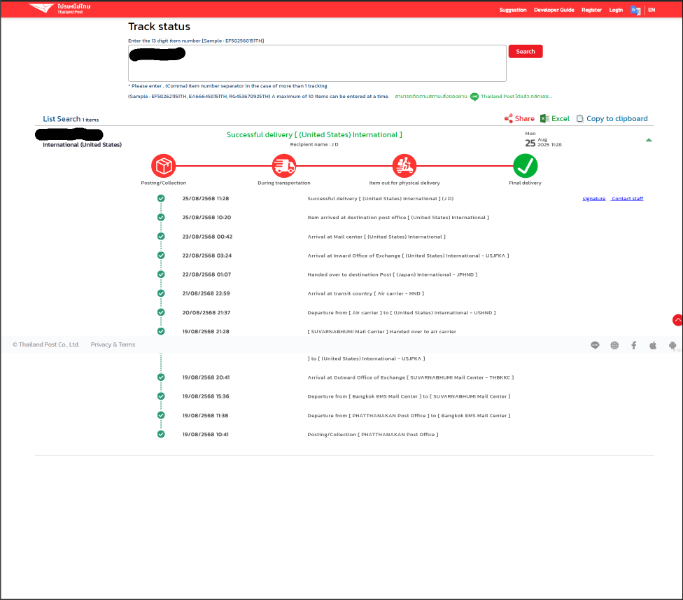683x600 pixels.
Task: Open the Suggestion menu item
Action: click(x=513, y=10)
